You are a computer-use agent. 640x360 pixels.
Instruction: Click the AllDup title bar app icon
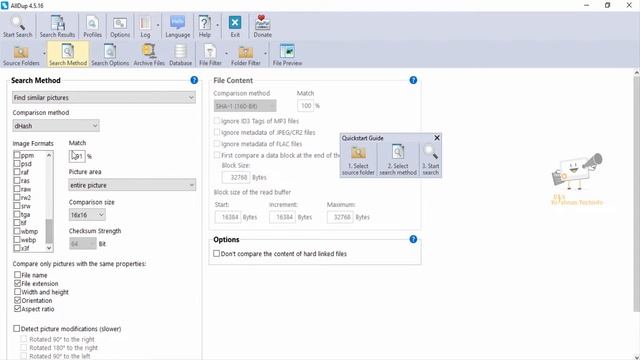(4, 5)
